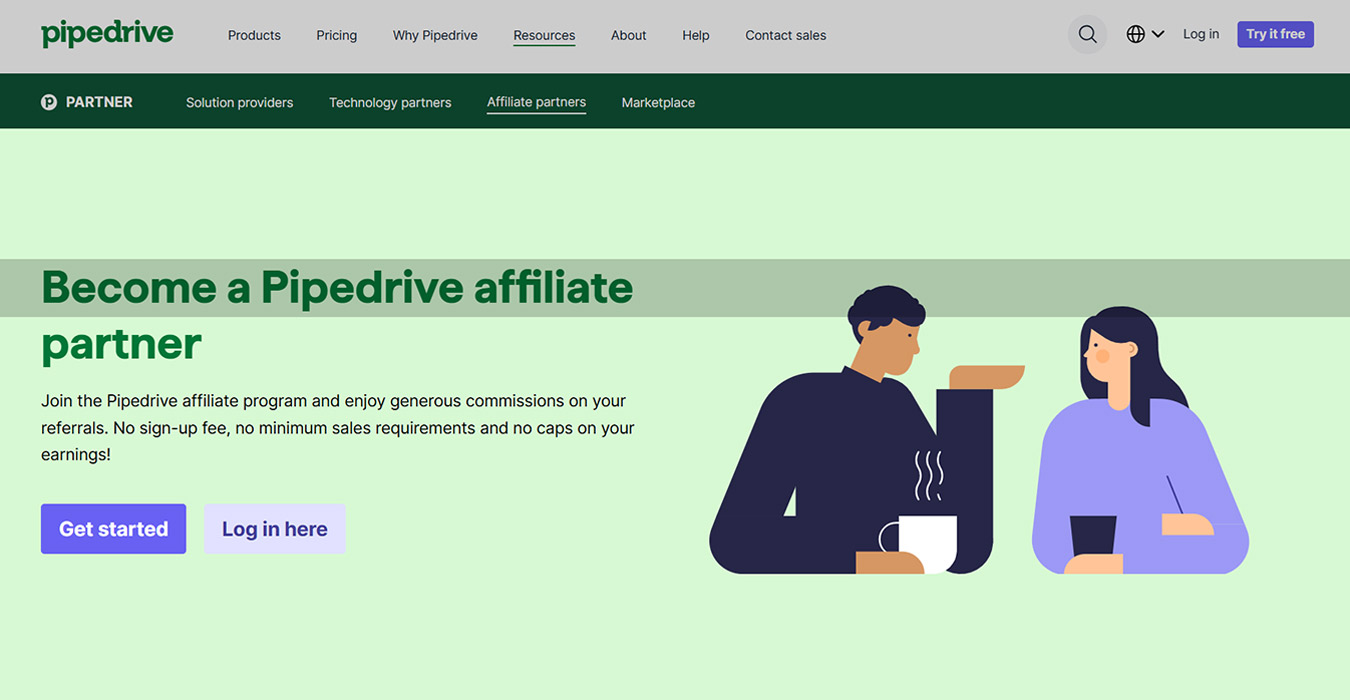1350x700 pixels.
Task: Open the Why Pipedrive menu
Action: click(x=435, y=35)
